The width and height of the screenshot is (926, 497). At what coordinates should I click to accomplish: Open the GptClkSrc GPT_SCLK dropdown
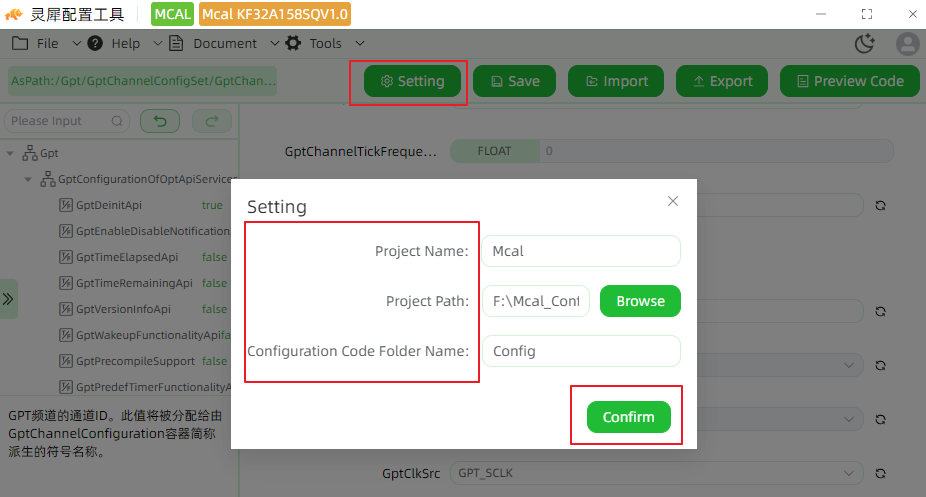(657, 473)
